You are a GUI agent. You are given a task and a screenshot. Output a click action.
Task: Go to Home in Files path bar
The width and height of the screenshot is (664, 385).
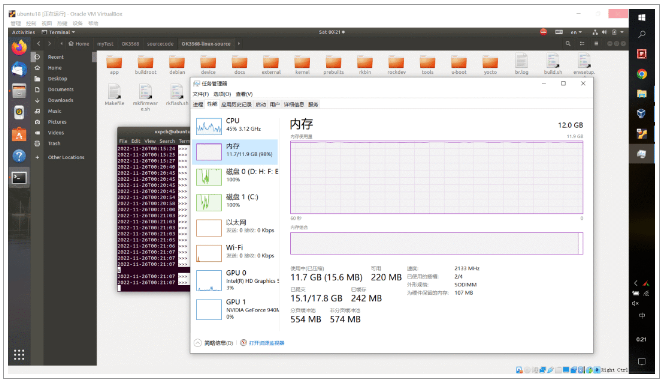79,44
